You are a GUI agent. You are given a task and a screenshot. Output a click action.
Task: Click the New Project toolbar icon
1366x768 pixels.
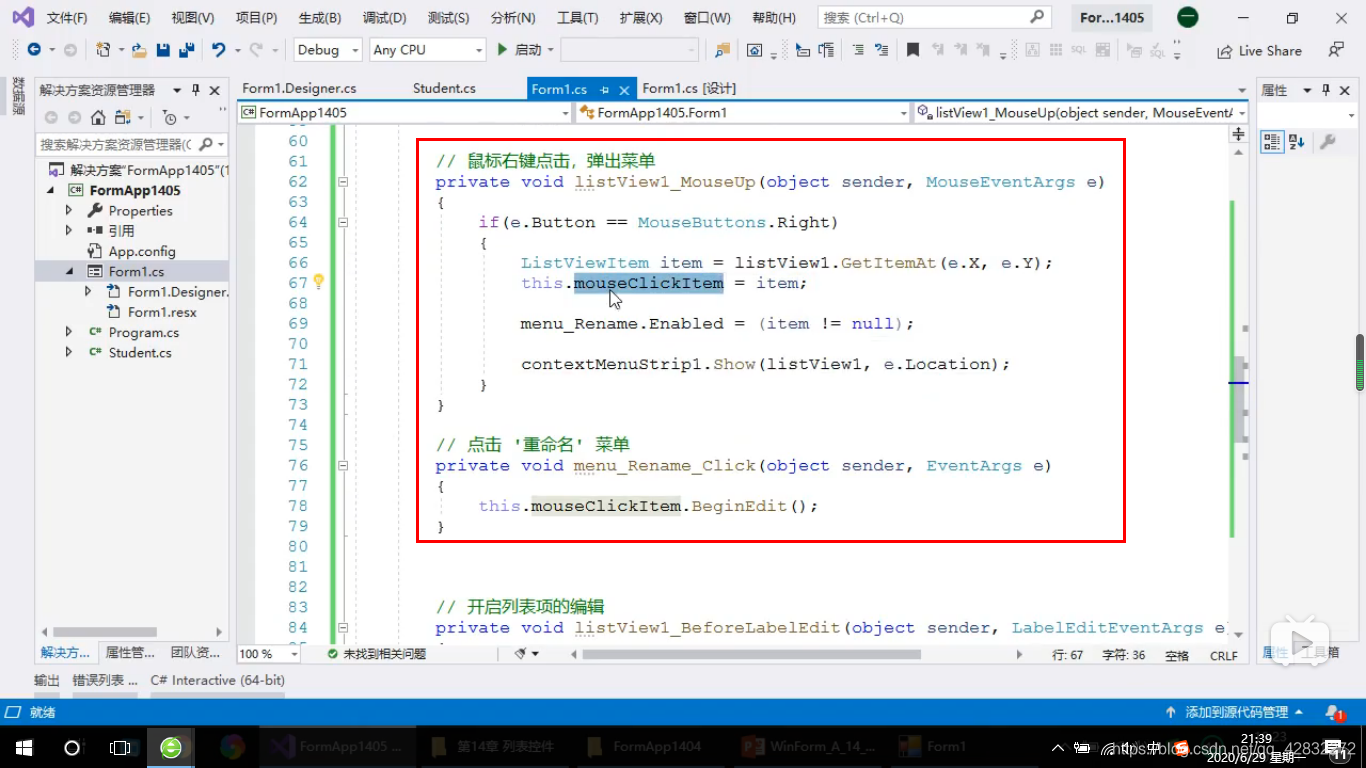pos(103,50)
